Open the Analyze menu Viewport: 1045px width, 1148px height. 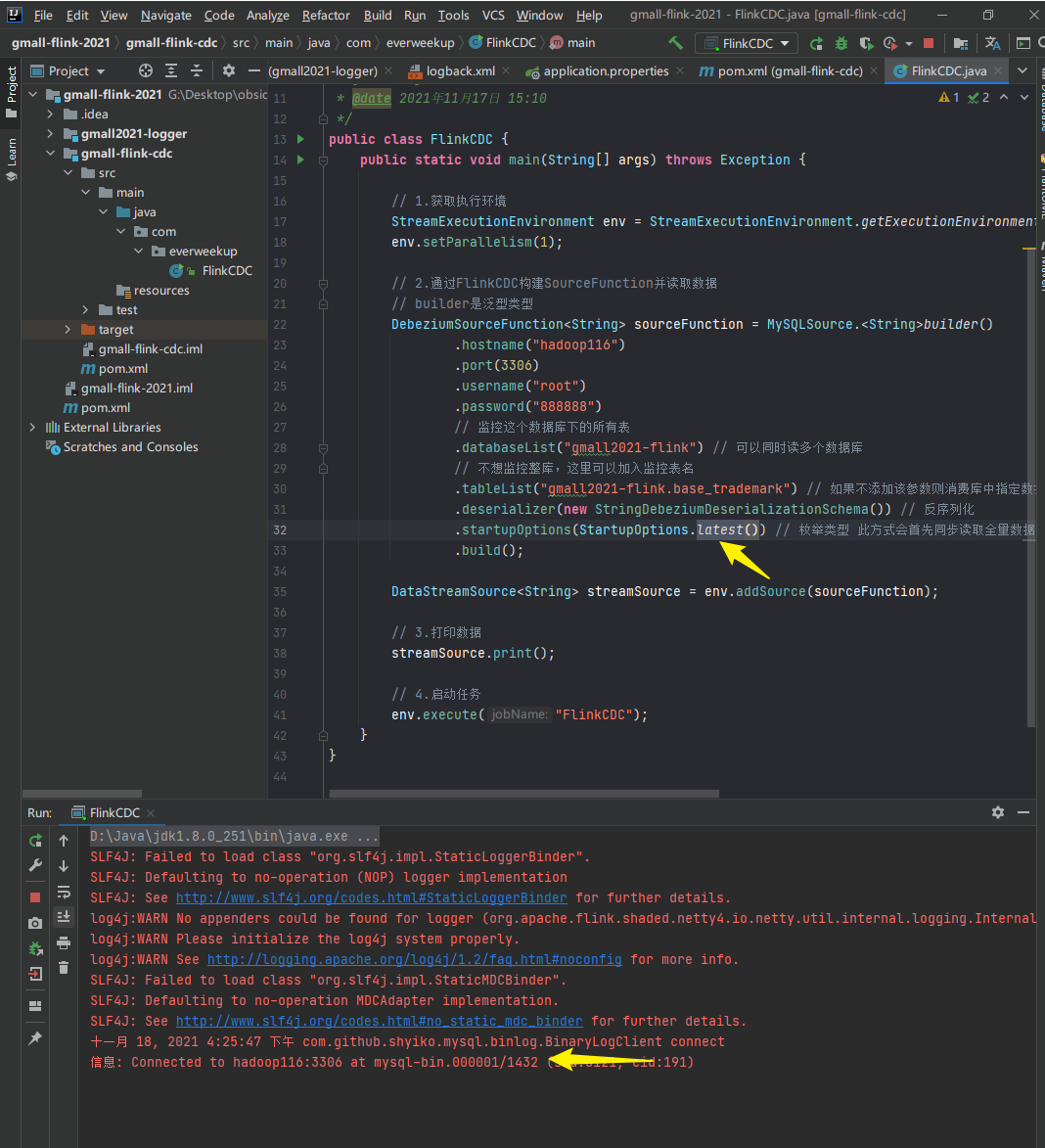(x=268, y=16)
